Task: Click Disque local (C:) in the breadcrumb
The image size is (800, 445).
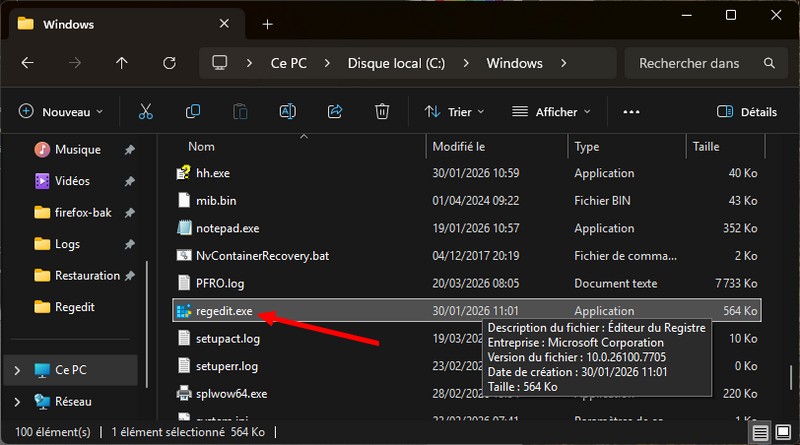Action: 396,63
